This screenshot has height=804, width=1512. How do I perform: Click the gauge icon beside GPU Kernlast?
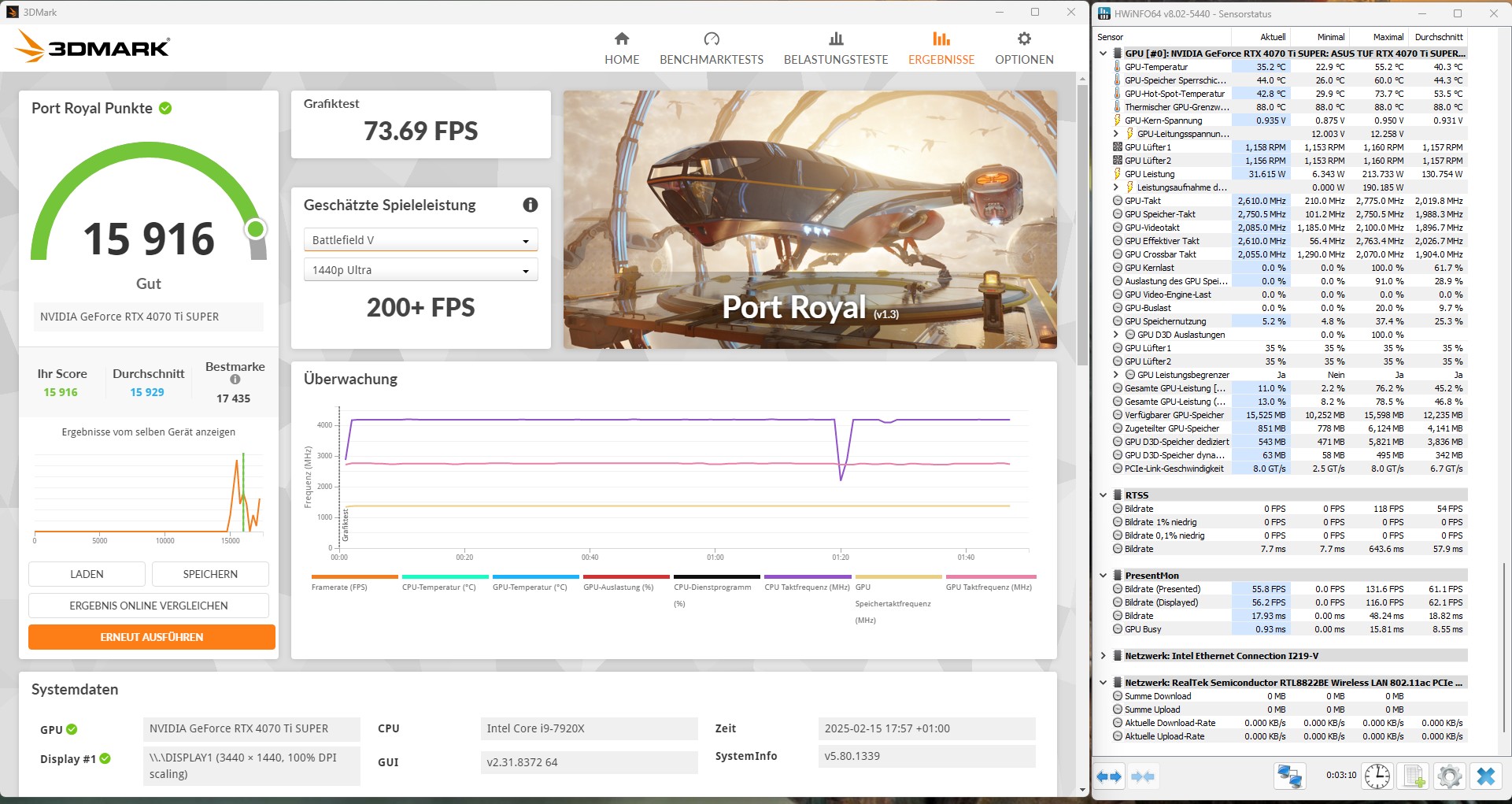click(1117, 268)
